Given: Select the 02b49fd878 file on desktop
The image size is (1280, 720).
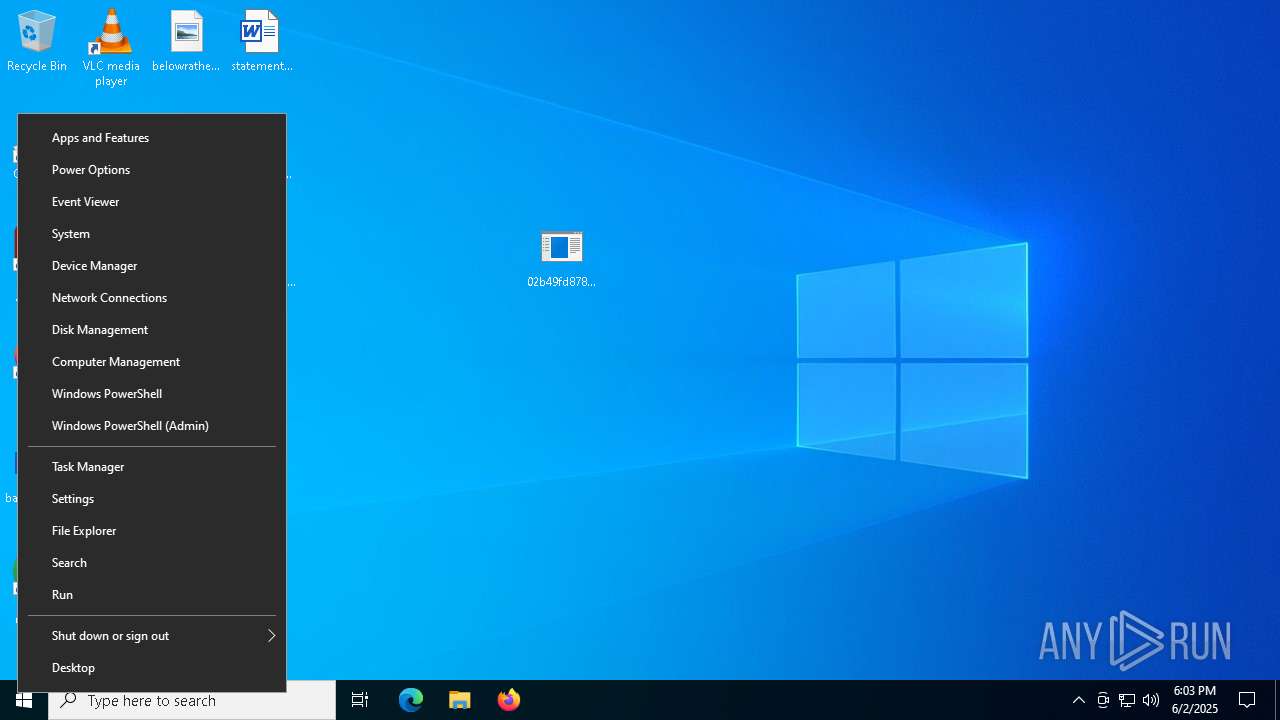Looking at the screenshot, I should (x=561, y=258).
